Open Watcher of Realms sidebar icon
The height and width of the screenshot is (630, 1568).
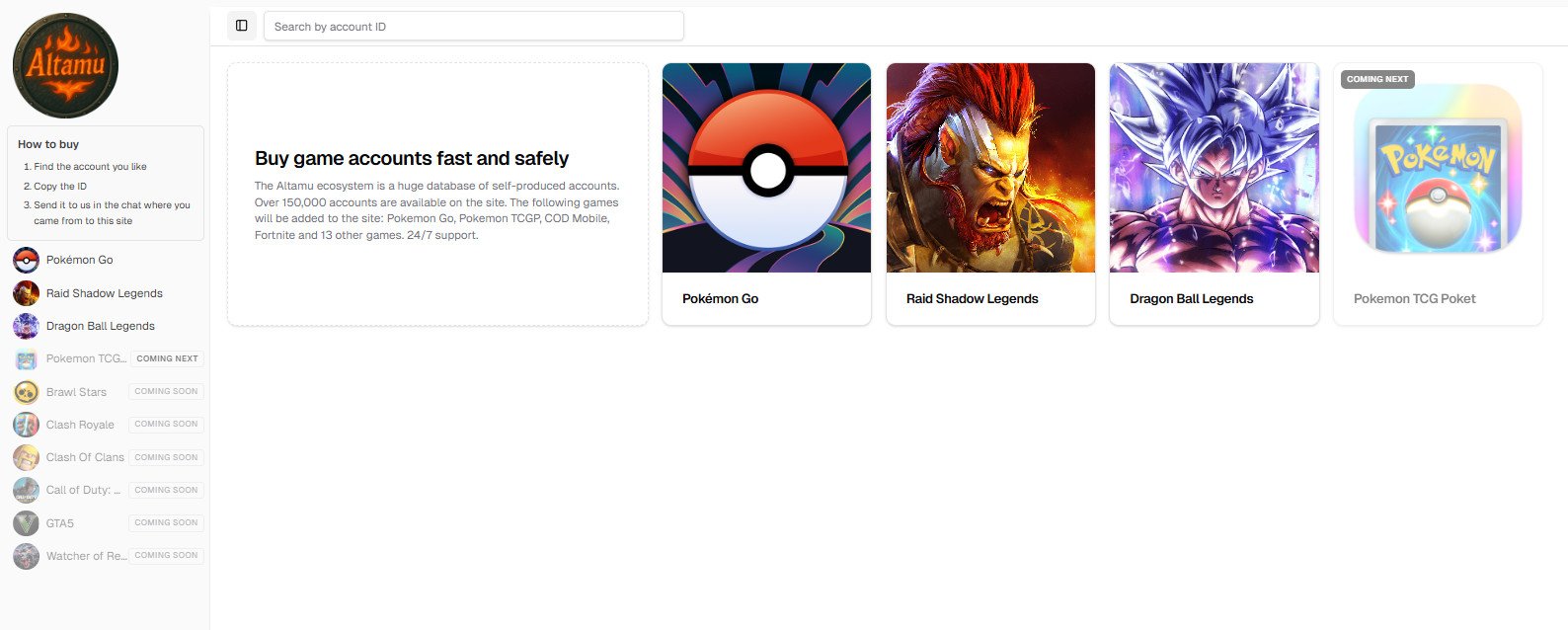26,556
